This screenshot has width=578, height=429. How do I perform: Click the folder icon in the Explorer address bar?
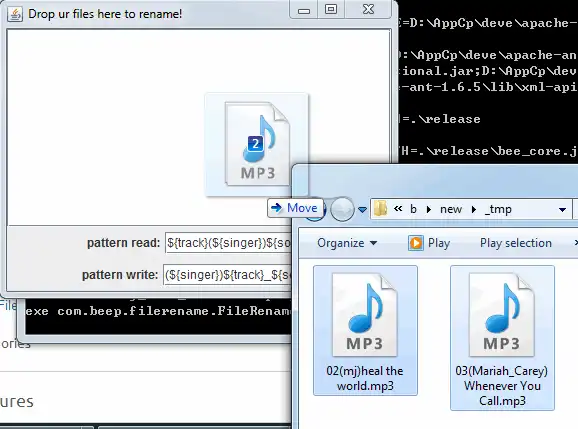380,209
